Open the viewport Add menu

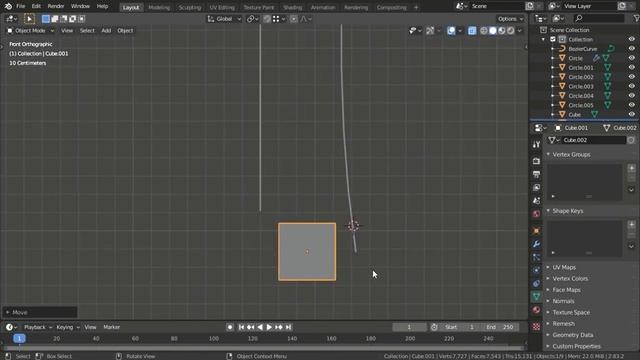[106, 31]
